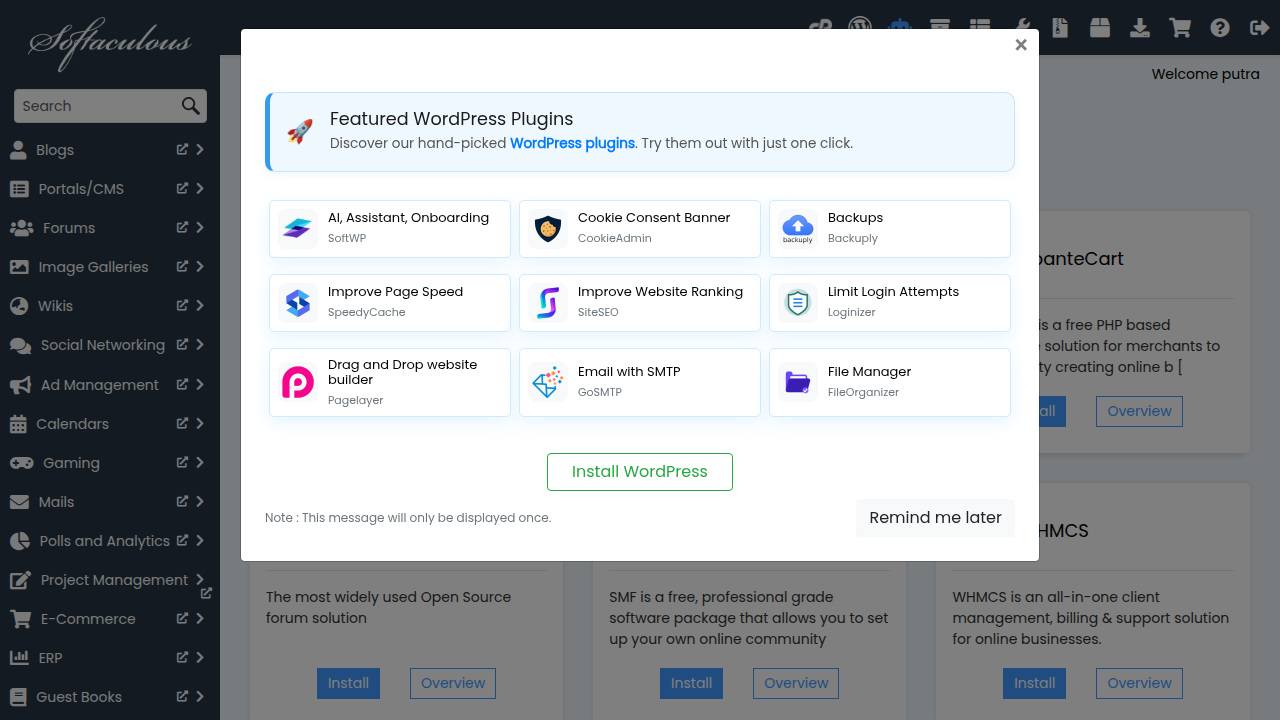Expand the ERP category chevron
Screen dimensions: 1280x720
(200, 657)
